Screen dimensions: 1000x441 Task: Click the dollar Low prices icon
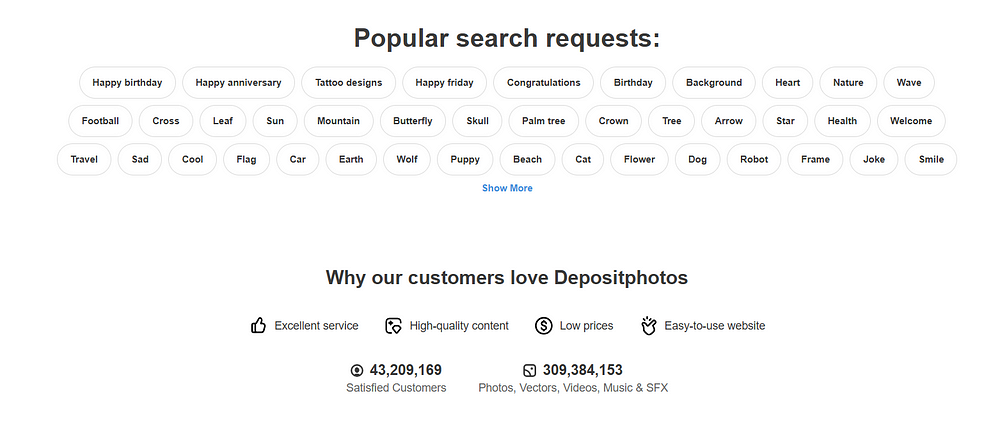coord(543,325)
